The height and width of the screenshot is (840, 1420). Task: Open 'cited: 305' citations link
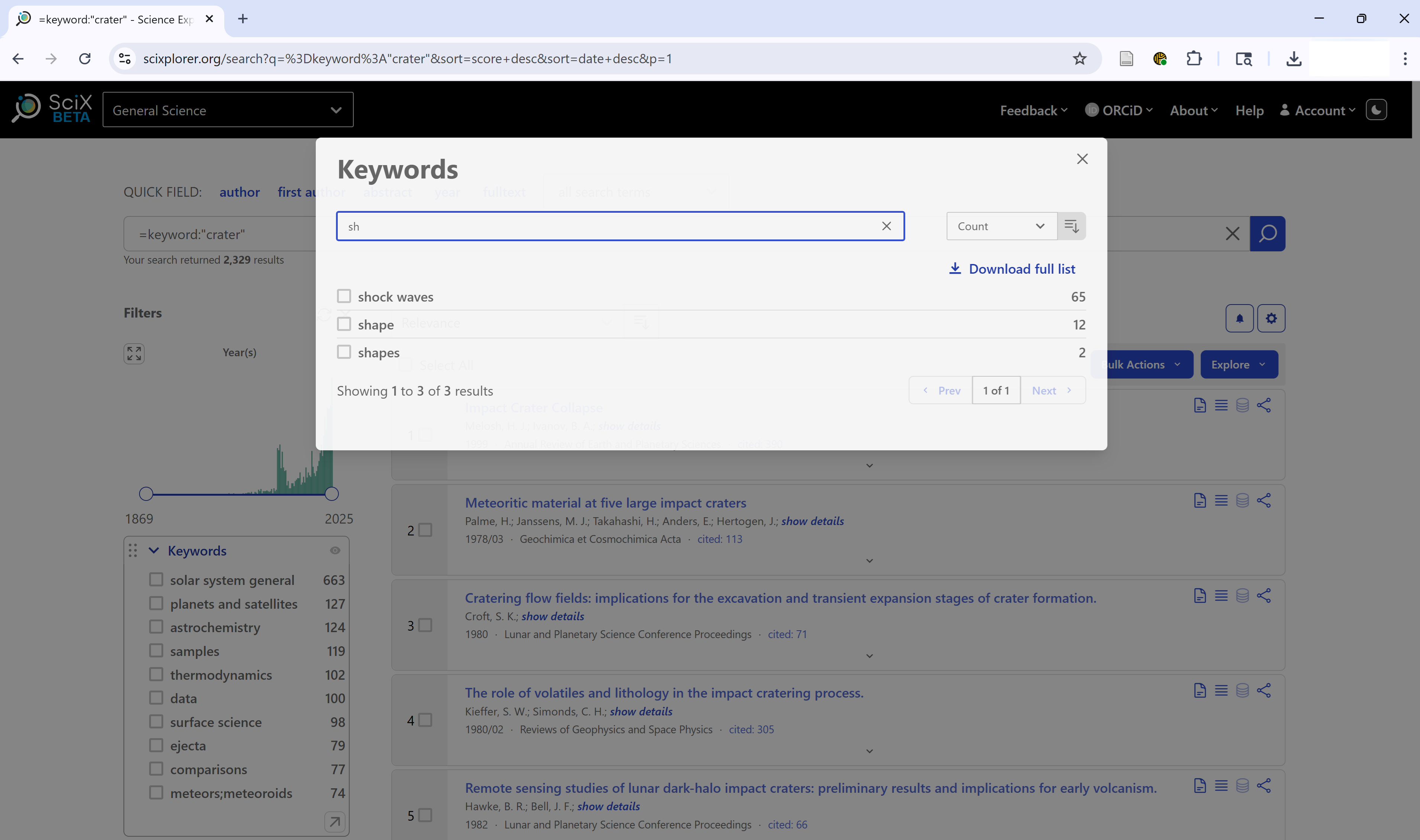[751, 730]
